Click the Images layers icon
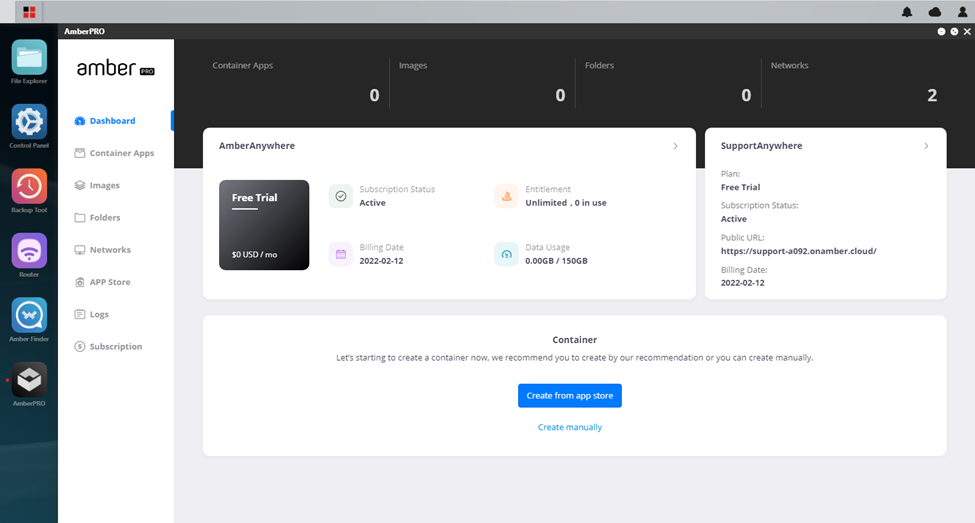This screenshot has height=523, width=975. (x=80, y=185)
